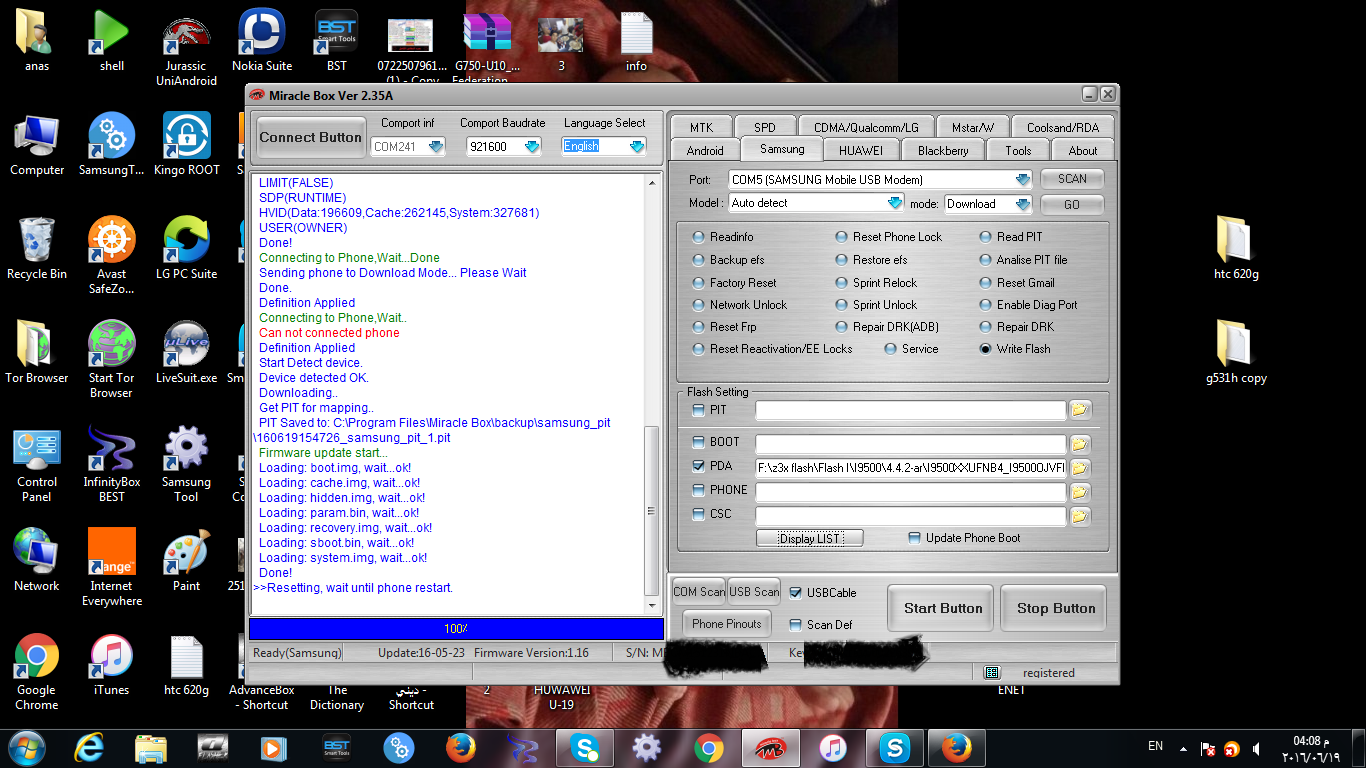The height and width of the screenshot is (768, 1366).
Task: Open the Jurassic UniAndroid desktop icon
Action: (187, 51)
